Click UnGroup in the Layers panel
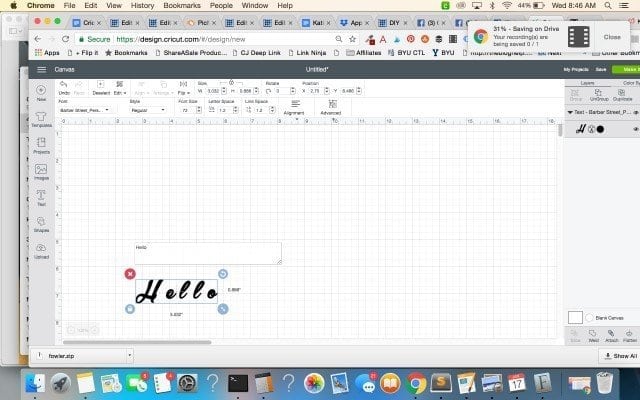 tap(599, 95)
